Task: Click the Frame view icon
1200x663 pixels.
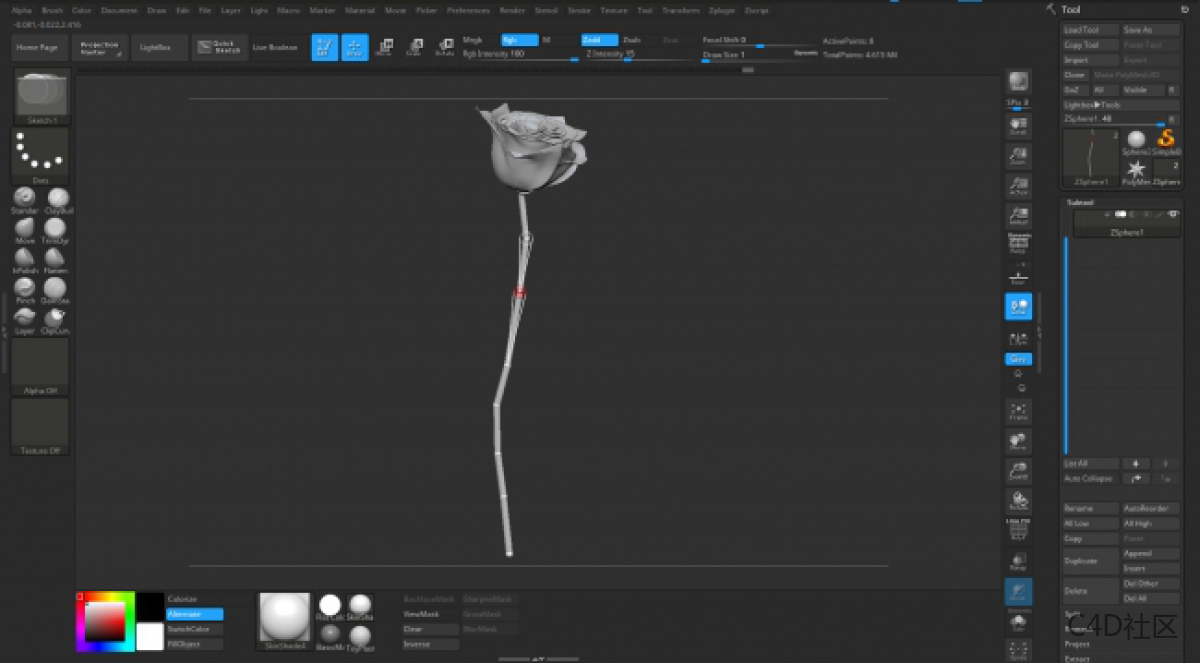Action: point(1018,411)
